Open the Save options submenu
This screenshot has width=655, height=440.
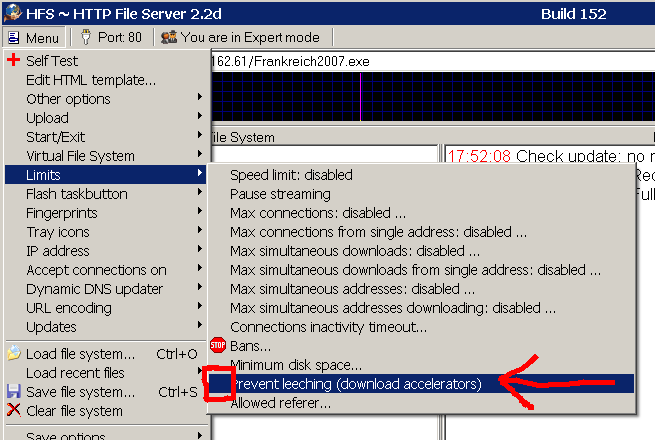tap(105, 435)
